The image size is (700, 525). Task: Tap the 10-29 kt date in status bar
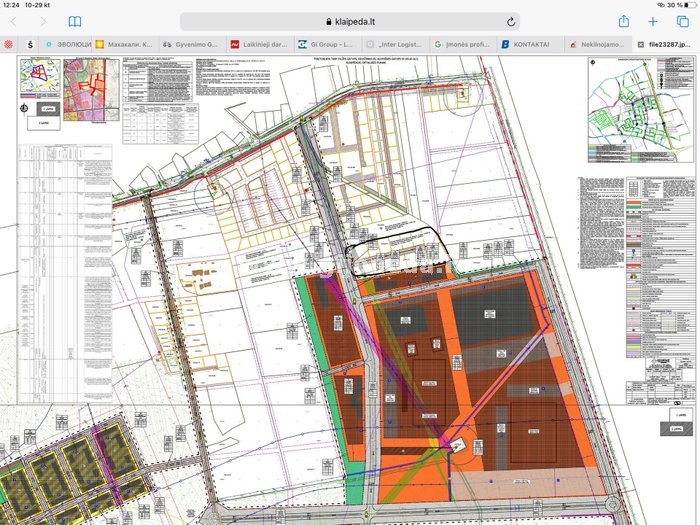pos(38,5)
